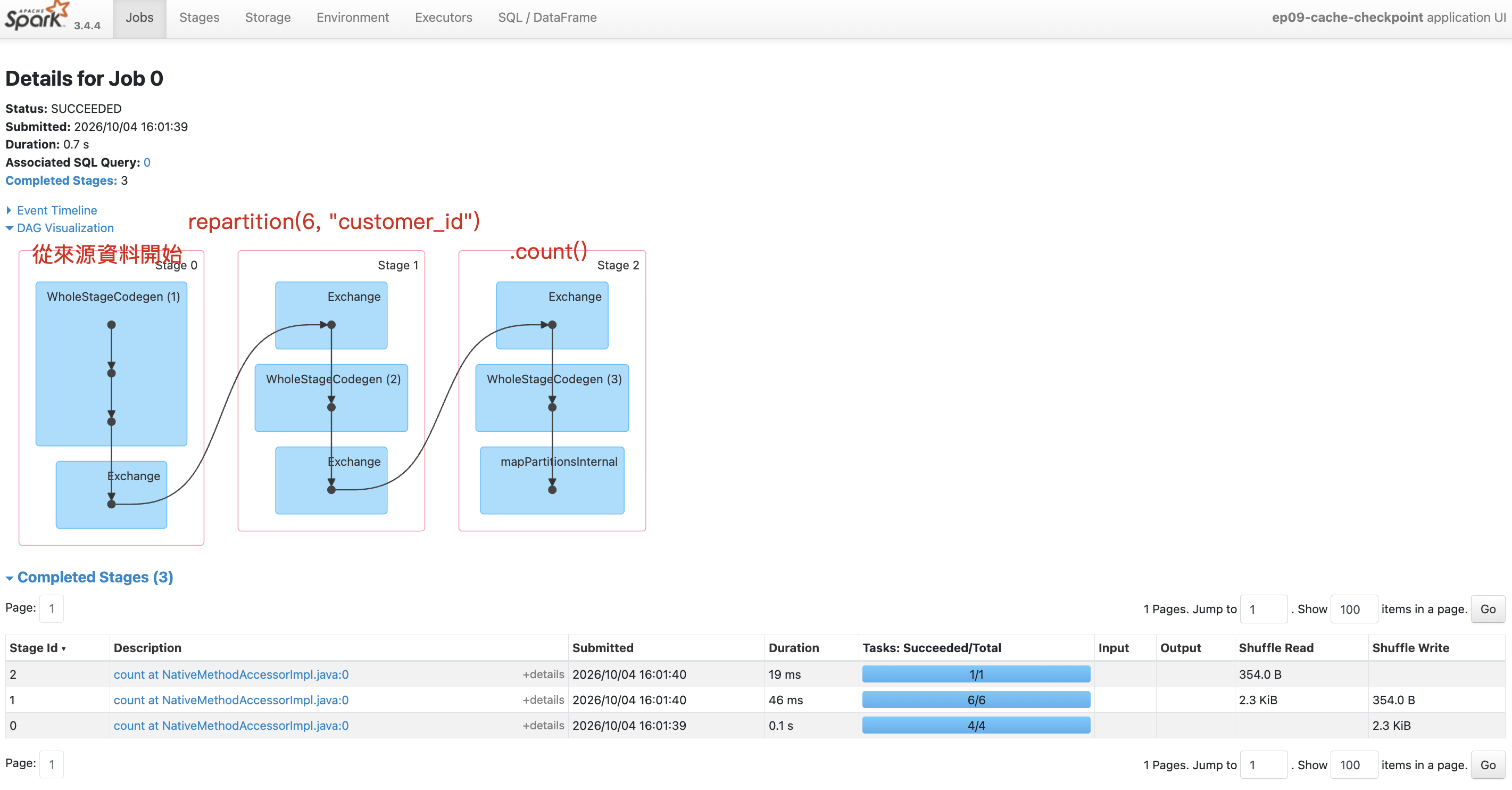Sort by the Shuffle Write column header
Viewport: 1512px width, 790px height.
(x=1410, y=648)
